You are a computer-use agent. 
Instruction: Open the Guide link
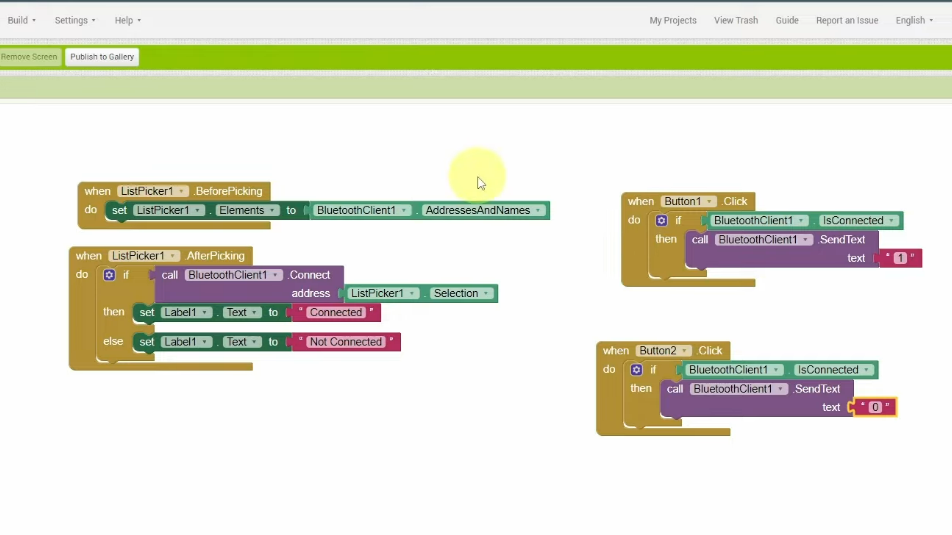click(787, 20)
